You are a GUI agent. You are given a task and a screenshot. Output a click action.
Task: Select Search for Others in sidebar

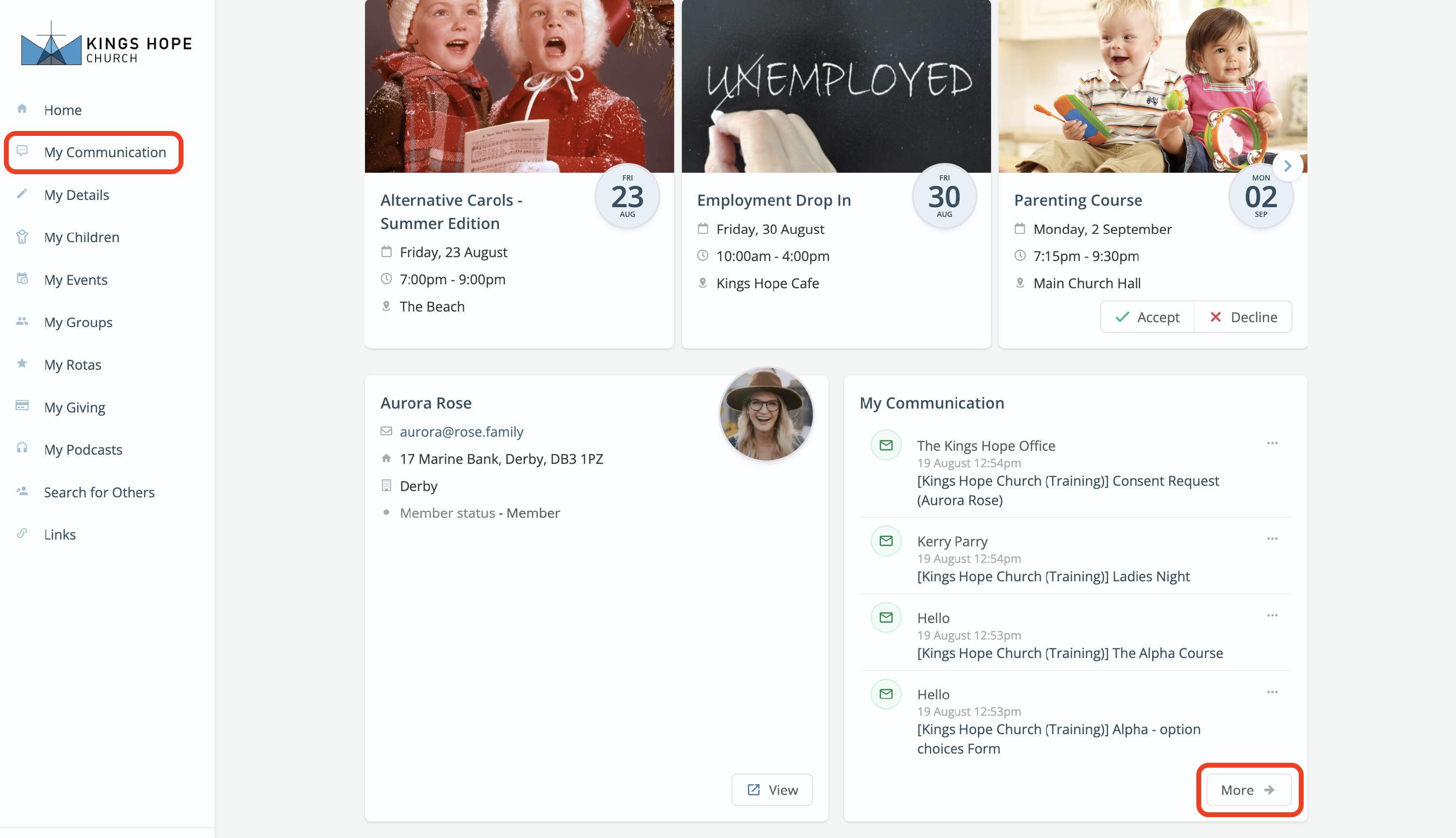coord(99,492)
